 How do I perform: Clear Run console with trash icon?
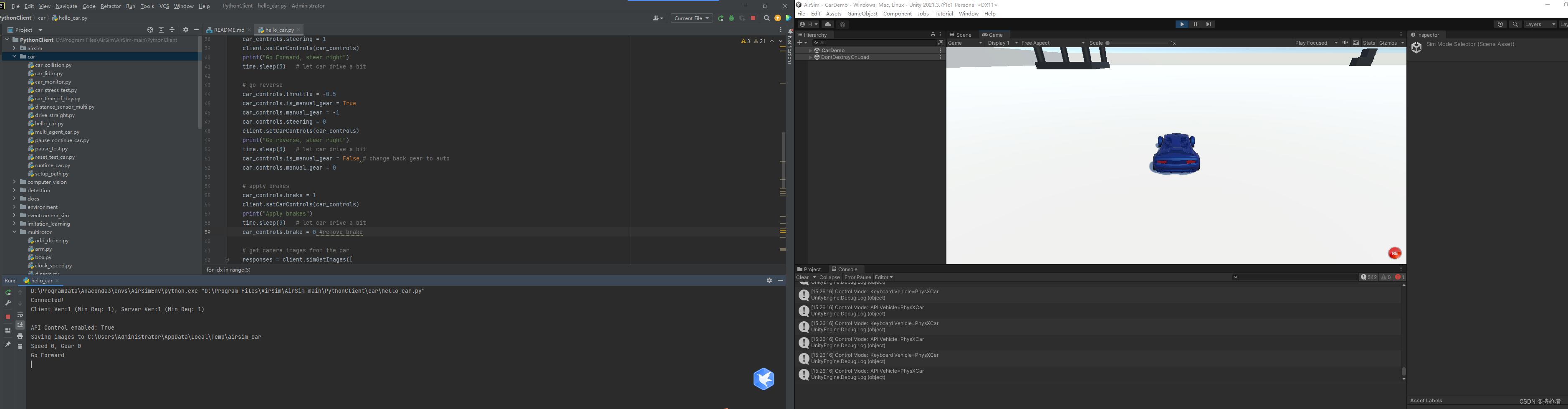point(20,346)
